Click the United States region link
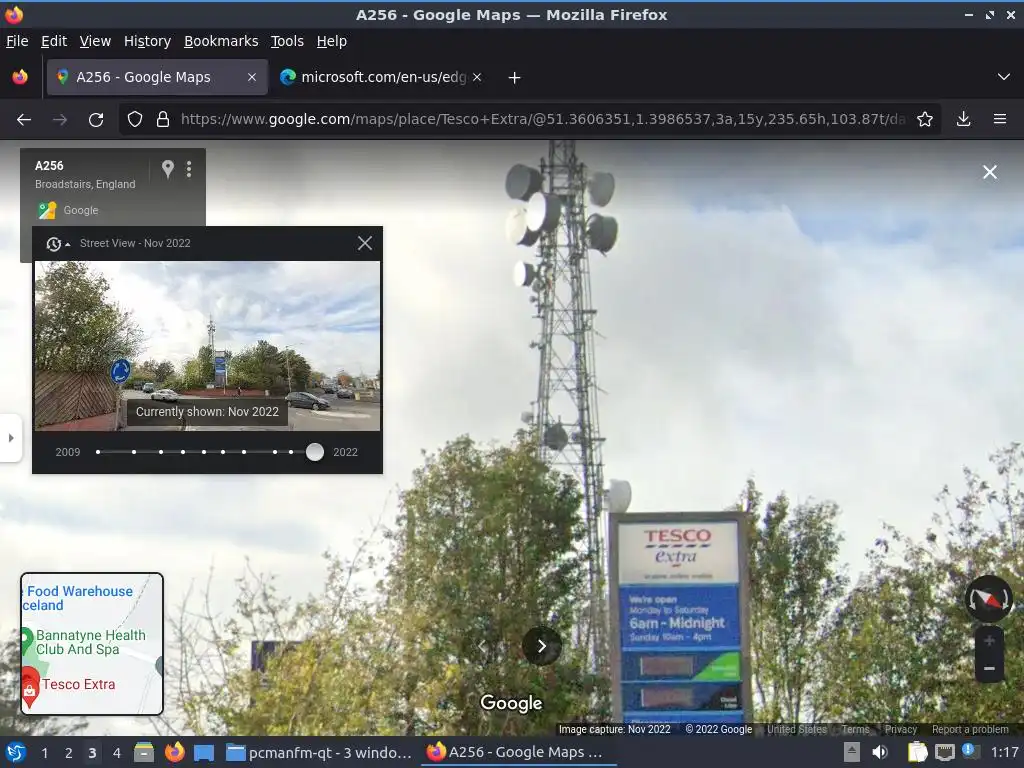Viewport: 1024px width, 768px height. point(797,729)
